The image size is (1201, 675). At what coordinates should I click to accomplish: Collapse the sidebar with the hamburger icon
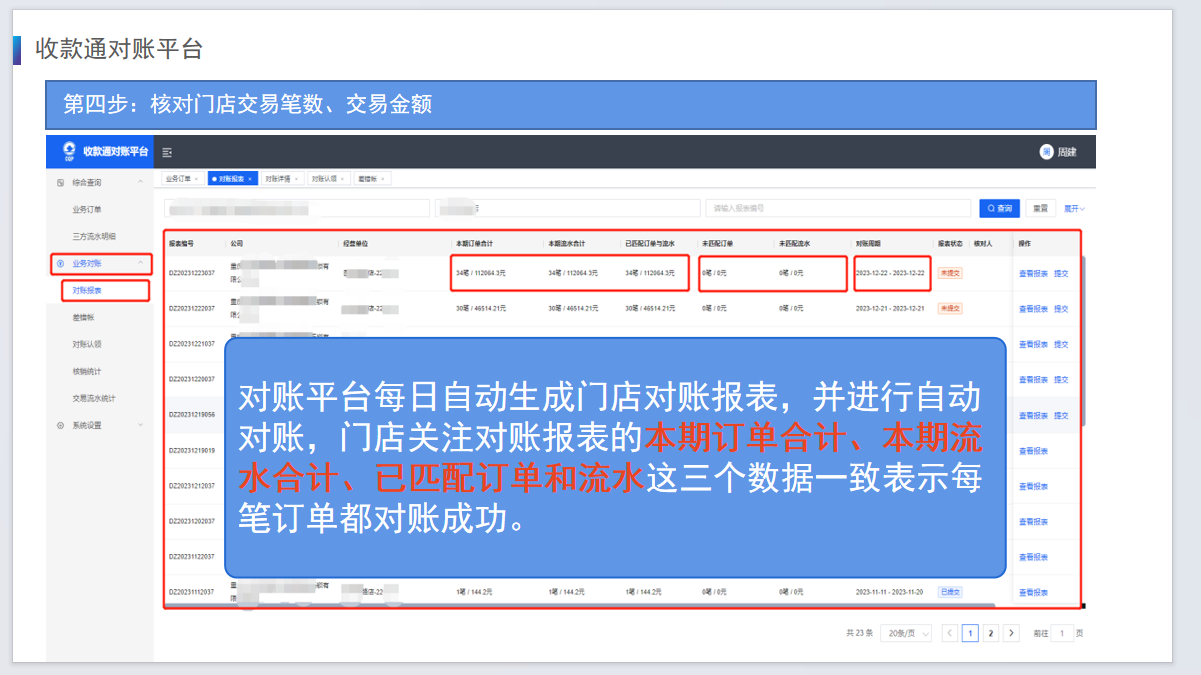(167, 152)
